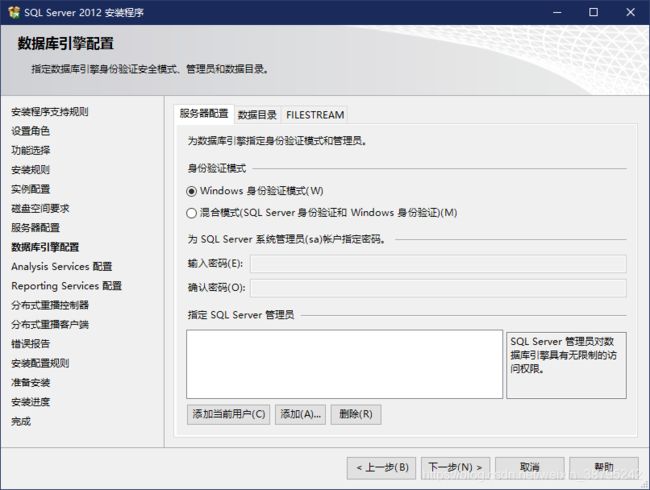Click 分布式重播客户端 step in sidebar
650x490 pixels.
point(50,324)
